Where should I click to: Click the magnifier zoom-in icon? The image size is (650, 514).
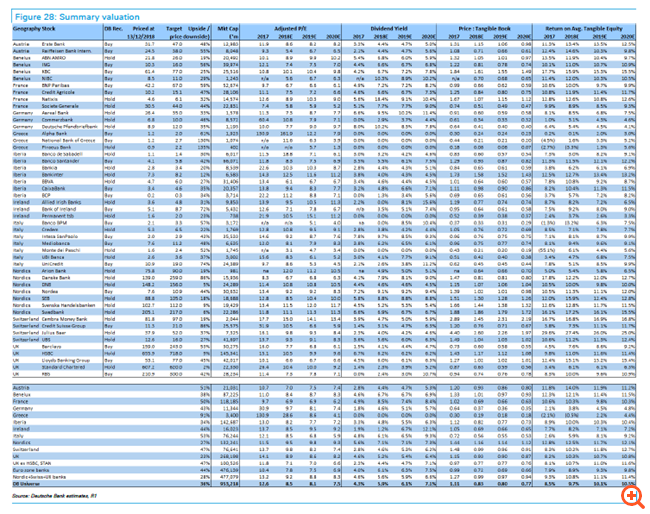point(632,496)
